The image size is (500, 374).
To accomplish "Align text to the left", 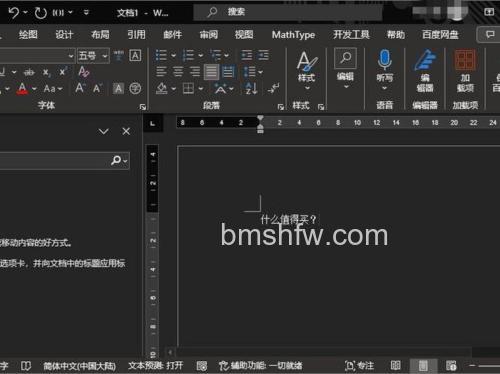I will [x=161, y=72].
